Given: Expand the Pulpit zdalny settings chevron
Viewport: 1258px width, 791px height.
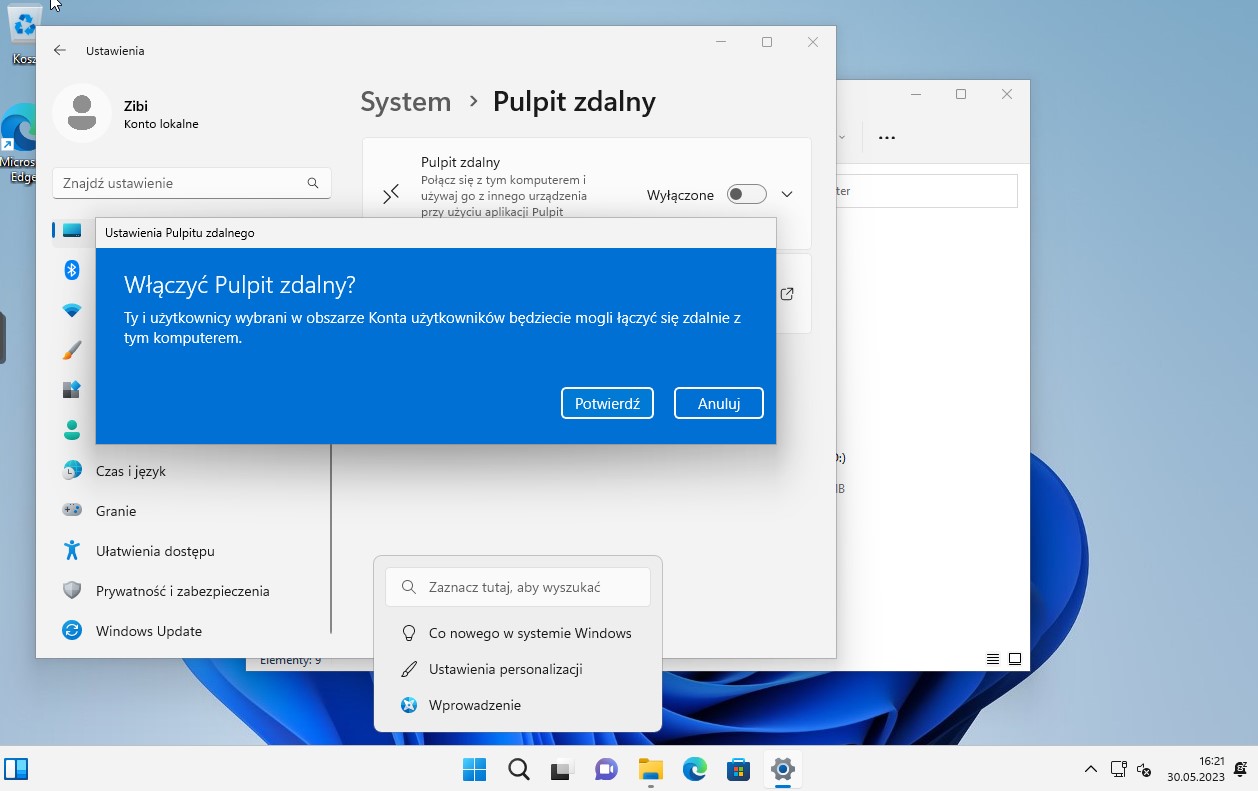Looking at the screenshot, I should click(787, 195).
